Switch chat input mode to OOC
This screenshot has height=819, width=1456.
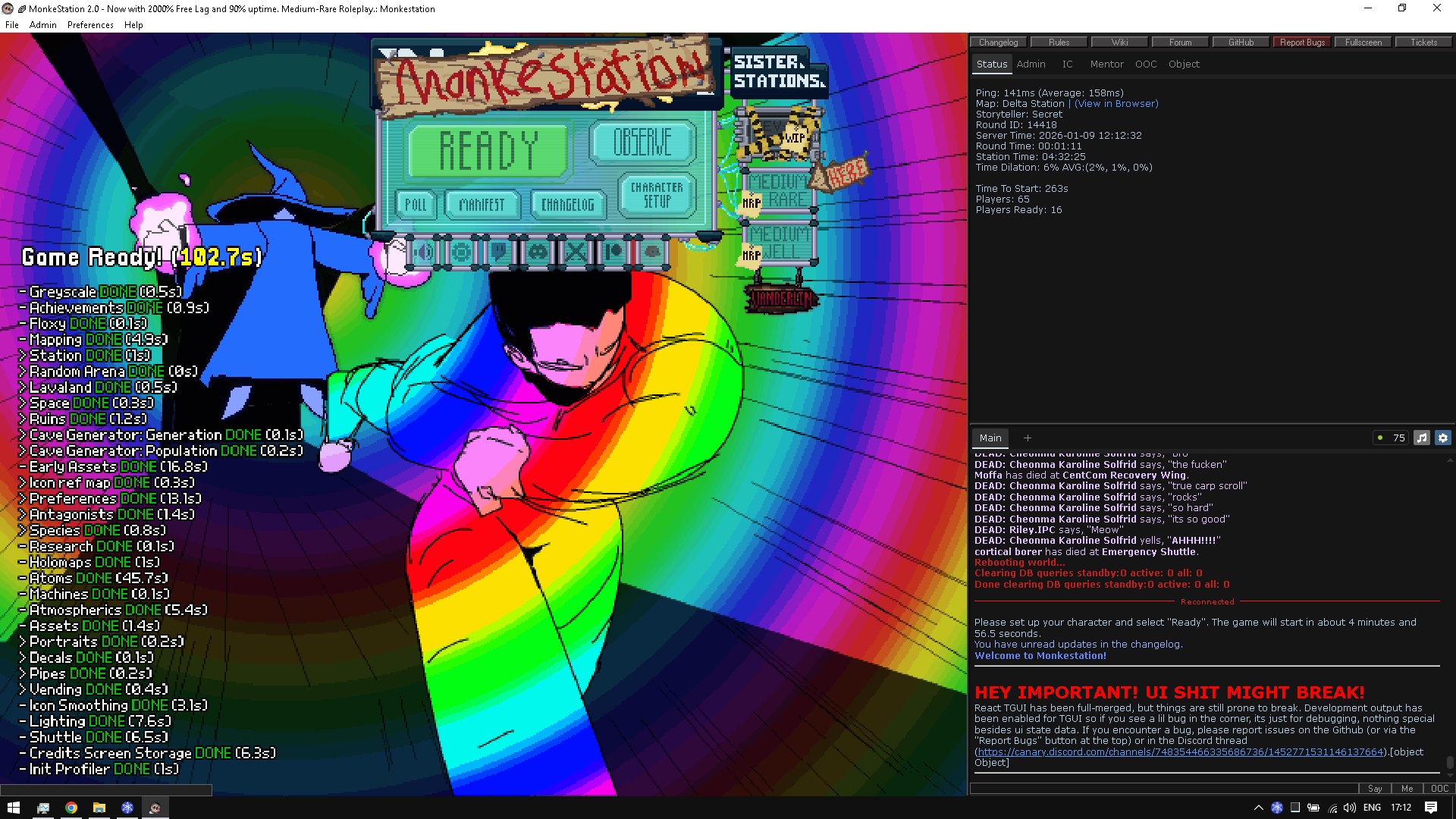click(x=1439, y=789)
